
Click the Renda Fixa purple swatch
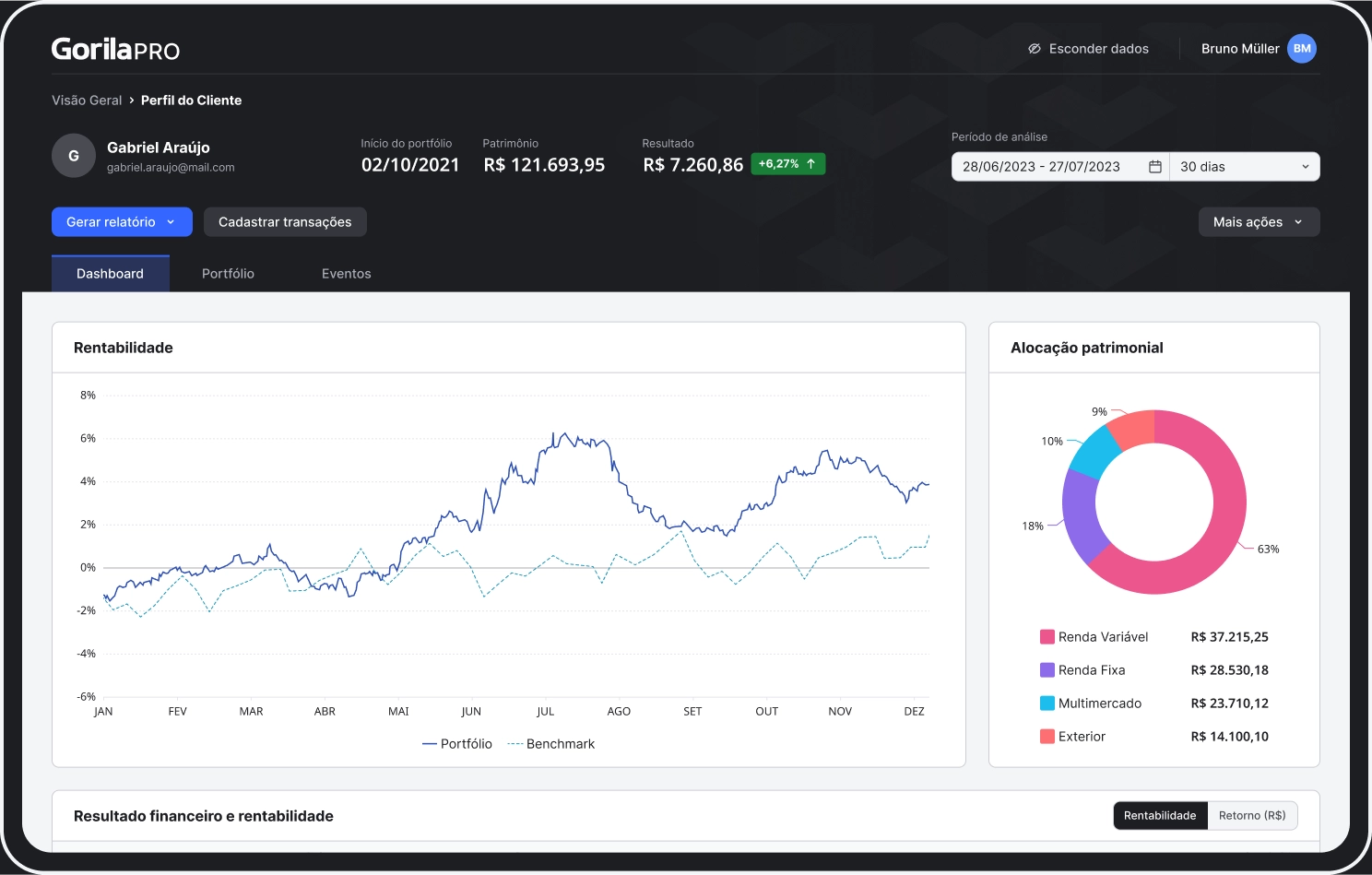click(x=1047, y=670)
